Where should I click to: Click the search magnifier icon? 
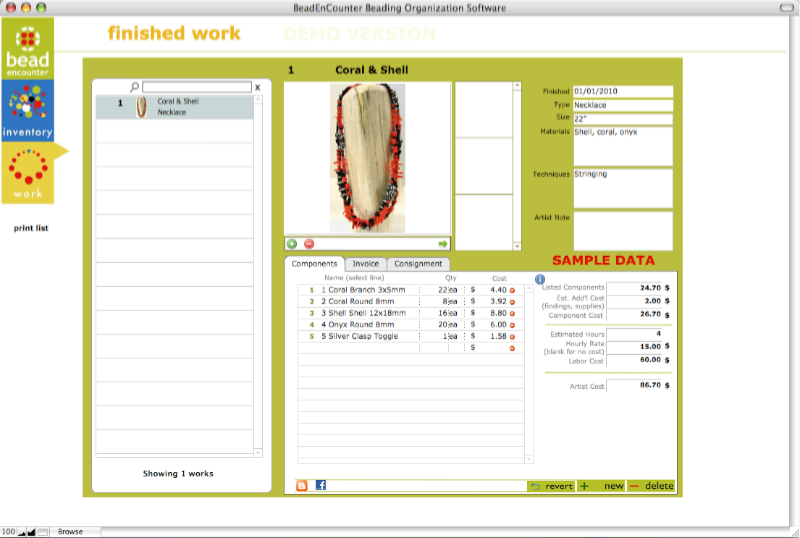pos(134,87)
